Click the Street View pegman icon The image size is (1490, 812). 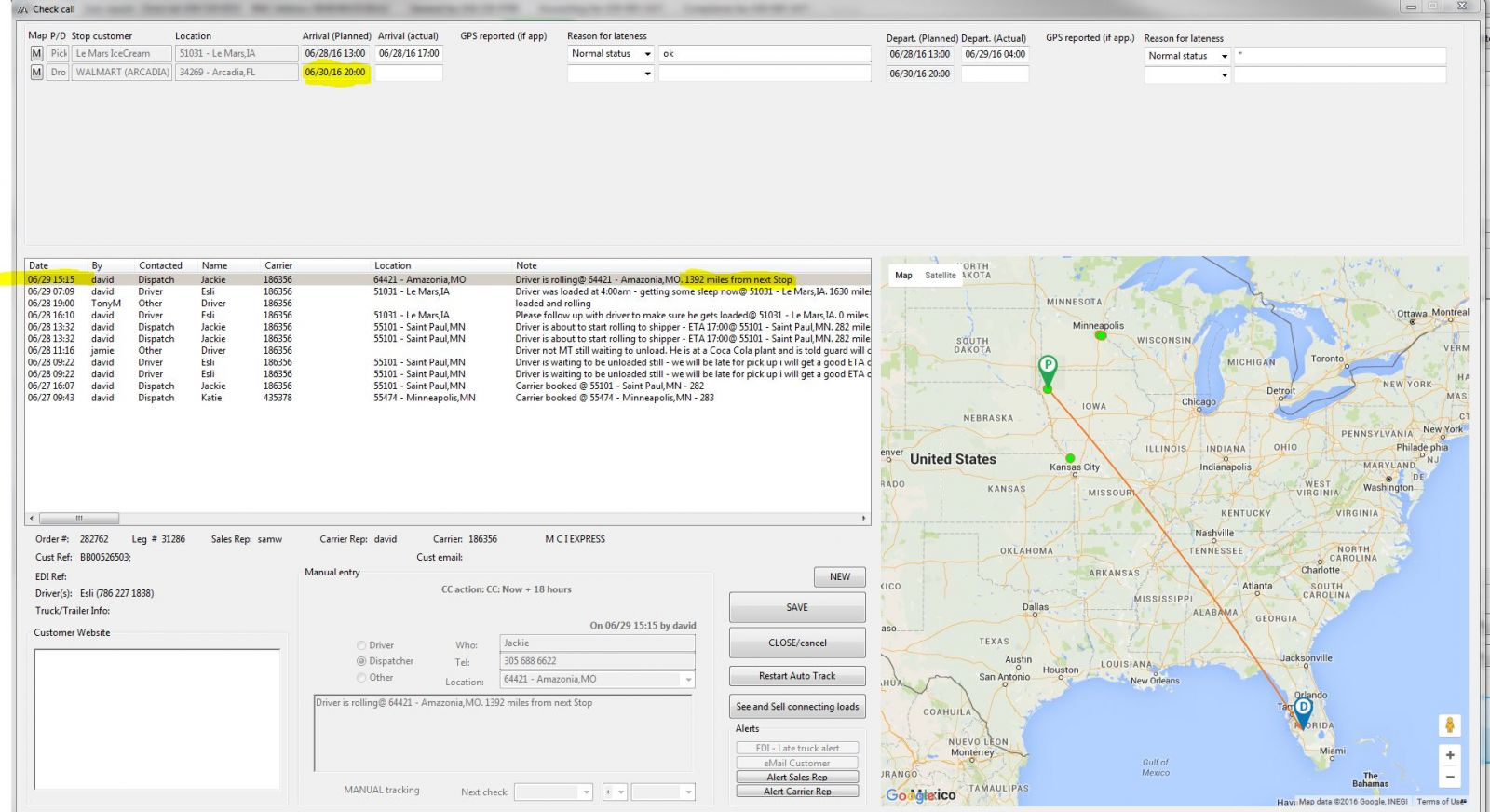[x=1449, y=725]
